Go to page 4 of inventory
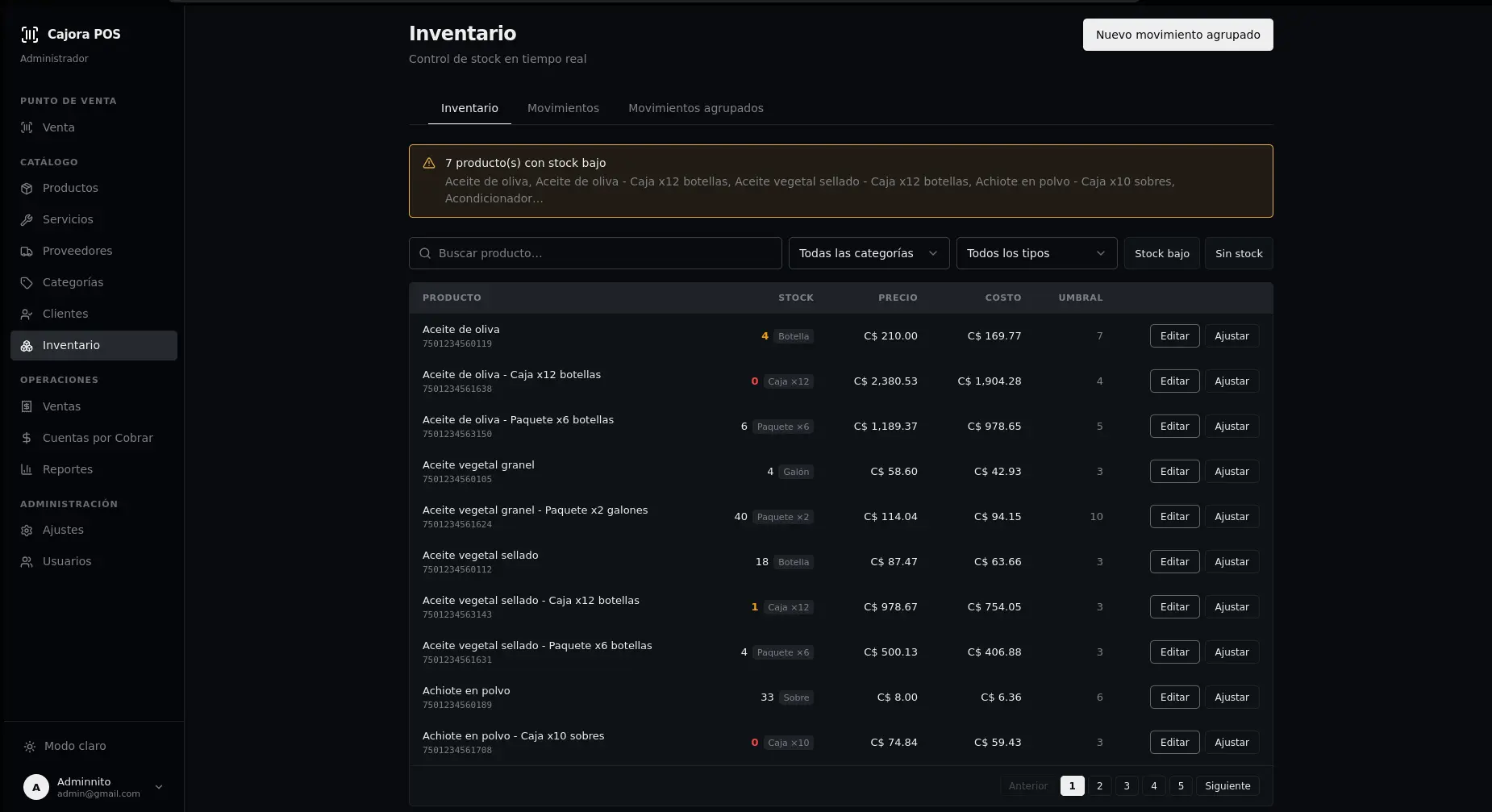The height and width of the screenshot is (812, 1492). click(x=1154, y=786)
